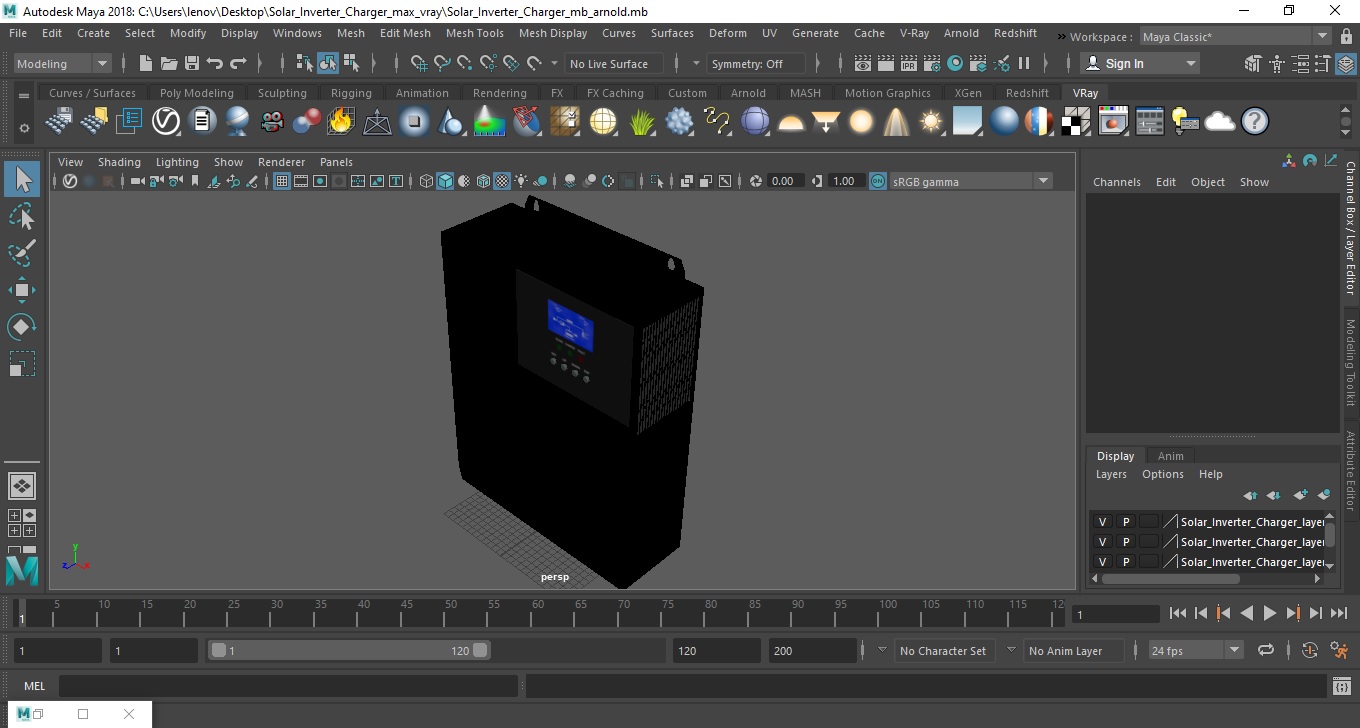Open V-Ray help question mark icon

(1255, 122)
